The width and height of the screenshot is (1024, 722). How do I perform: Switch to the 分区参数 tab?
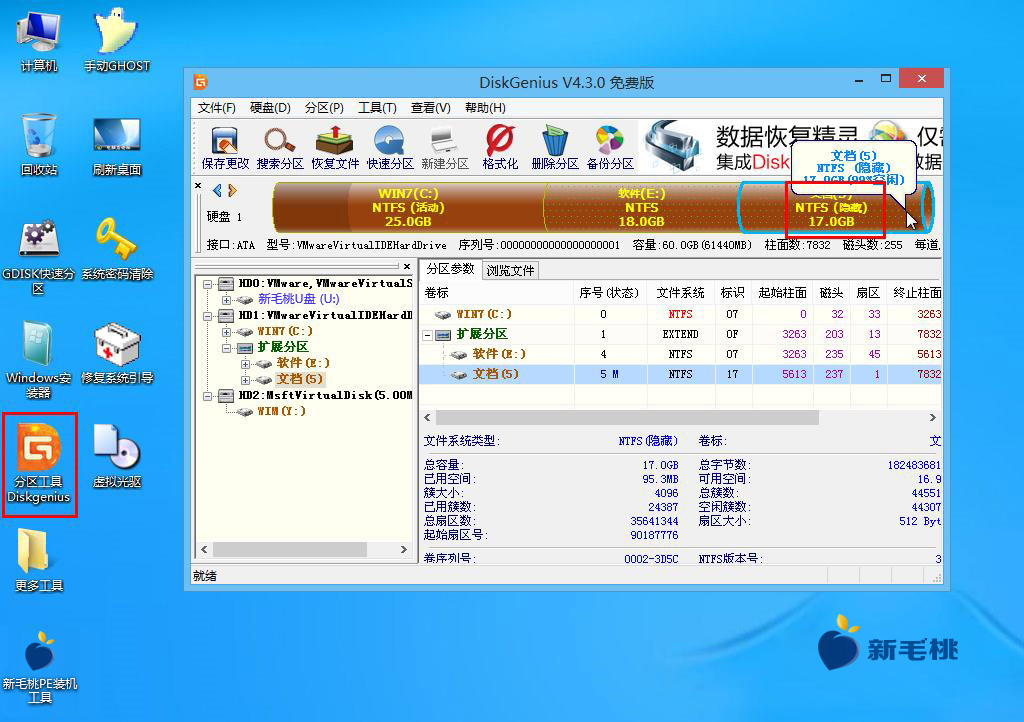point(451,269)
